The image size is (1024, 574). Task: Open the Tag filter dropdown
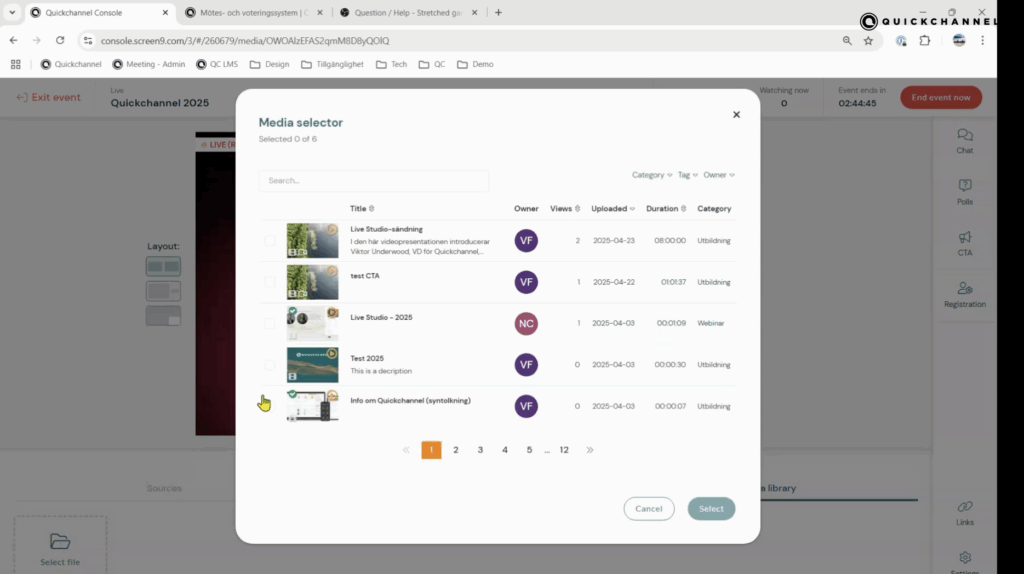688,175
